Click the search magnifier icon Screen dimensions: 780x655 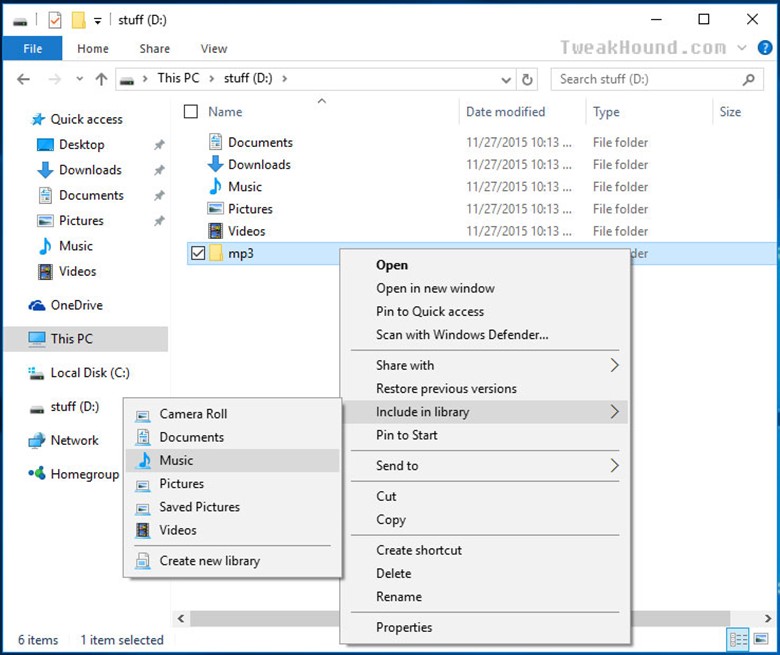click(749, 79)
